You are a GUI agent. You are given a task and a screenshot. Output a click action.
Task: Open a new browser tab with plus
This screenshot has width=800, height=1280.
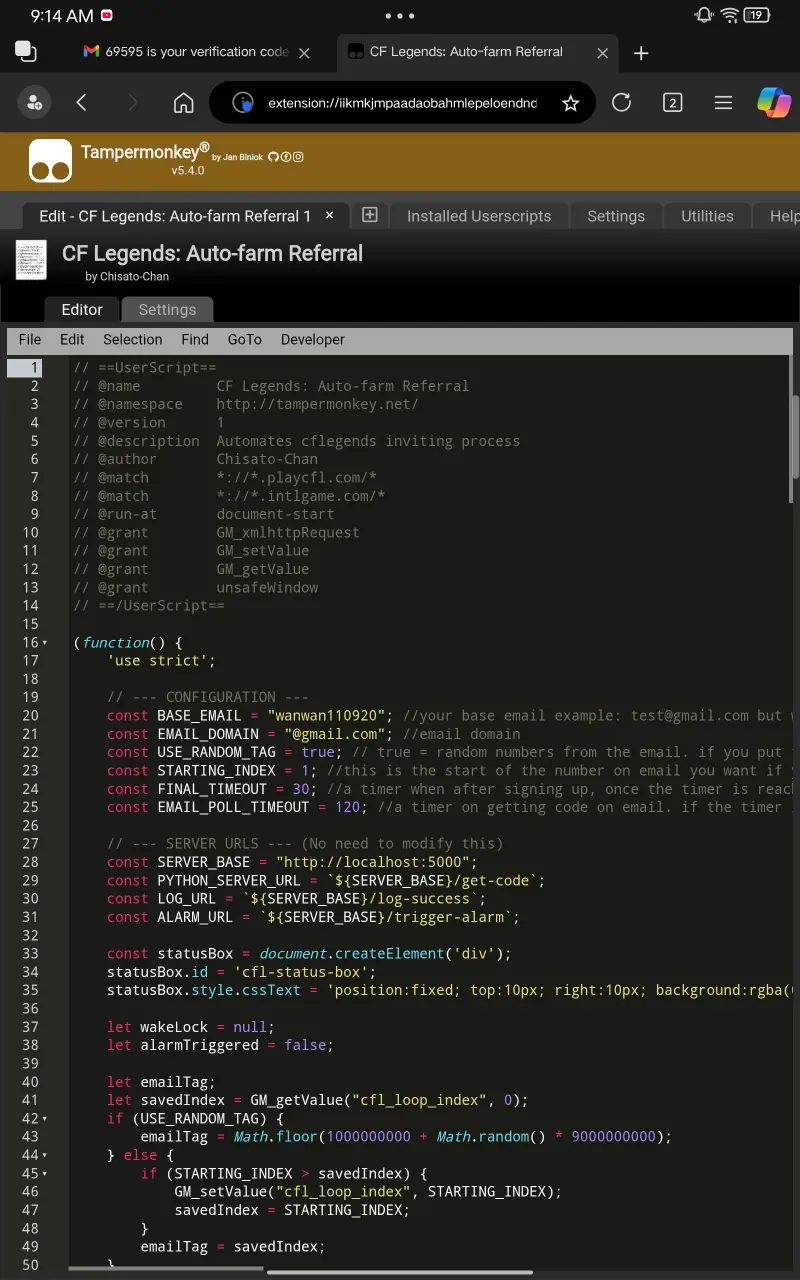pyautogui.click(x=641, y=53)
